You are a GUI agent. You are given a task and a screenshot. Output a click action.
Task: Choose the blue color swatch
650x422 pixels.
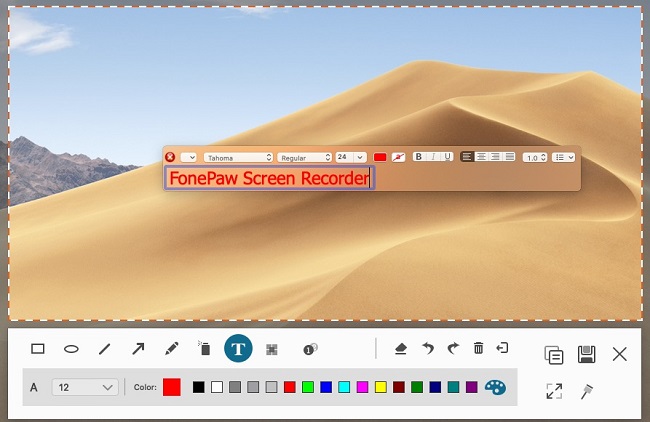pyautogui.click(x=326, y=387)
